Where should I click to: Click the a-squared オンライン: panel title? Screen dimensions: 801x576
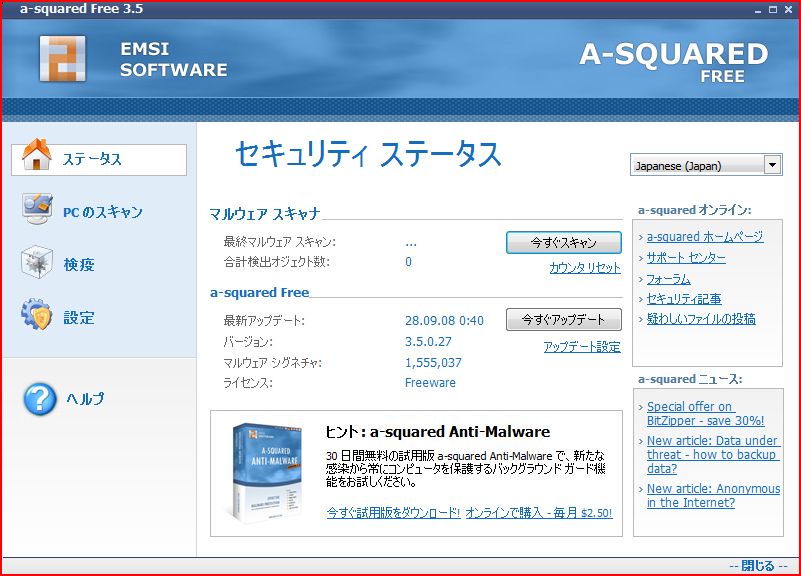pyautogui.click(x=695, y=210)
